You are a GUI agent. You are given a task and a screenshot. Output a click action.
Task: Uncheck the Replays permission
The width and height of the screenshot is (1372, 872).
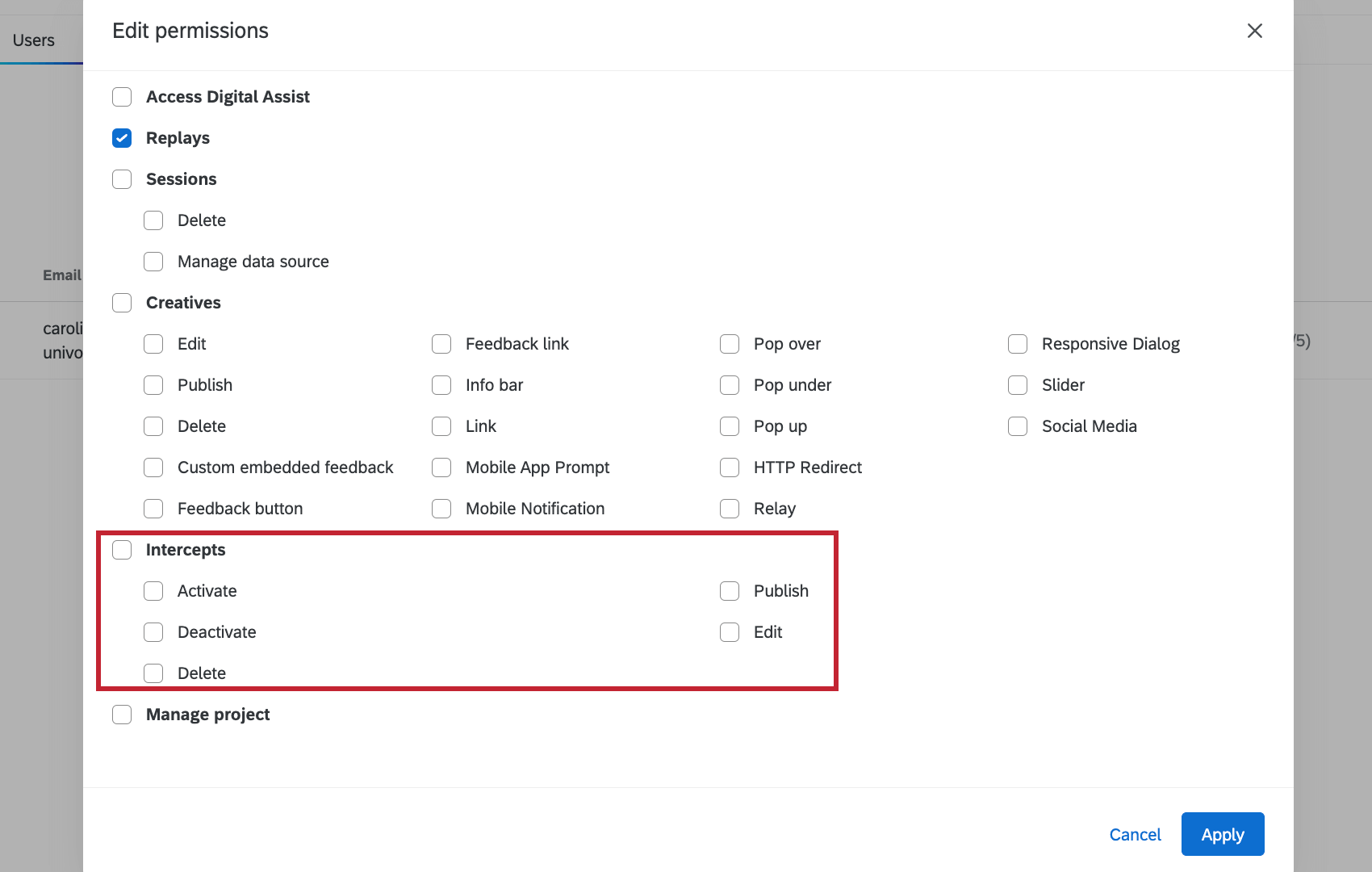[x=122, y=138]
